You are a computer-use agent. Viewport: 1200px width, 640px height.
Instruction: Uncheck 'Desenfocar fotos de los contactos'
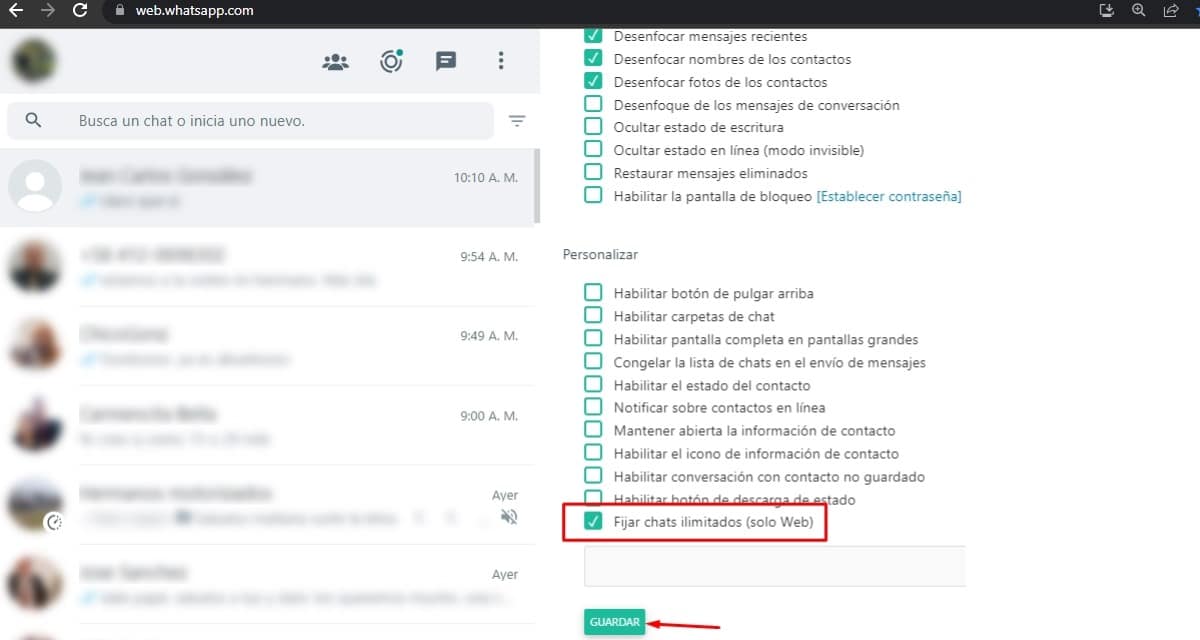(x=593, y=81)
